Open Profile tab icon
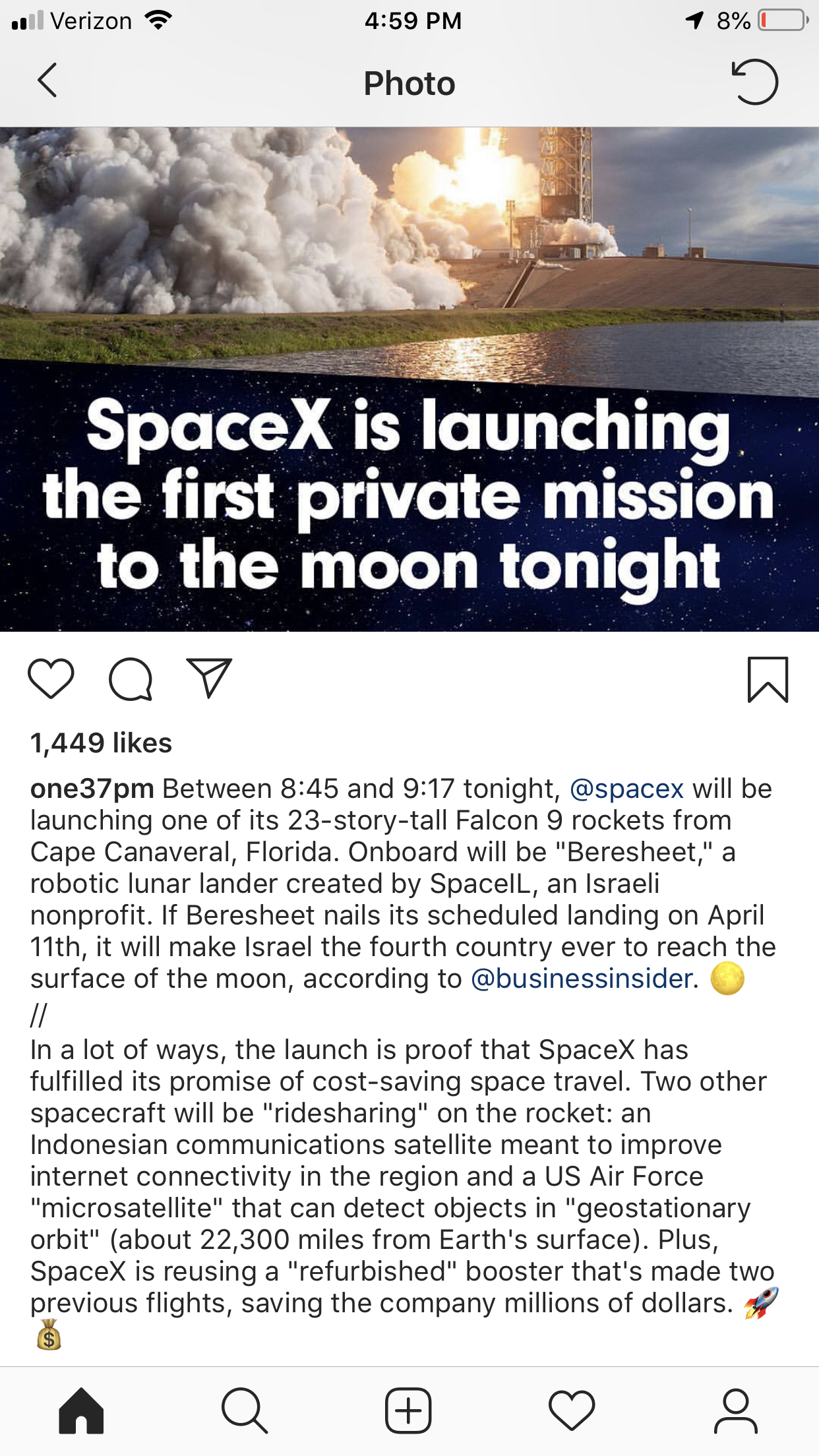The image size is (819, 1456). click(735, 1410)
